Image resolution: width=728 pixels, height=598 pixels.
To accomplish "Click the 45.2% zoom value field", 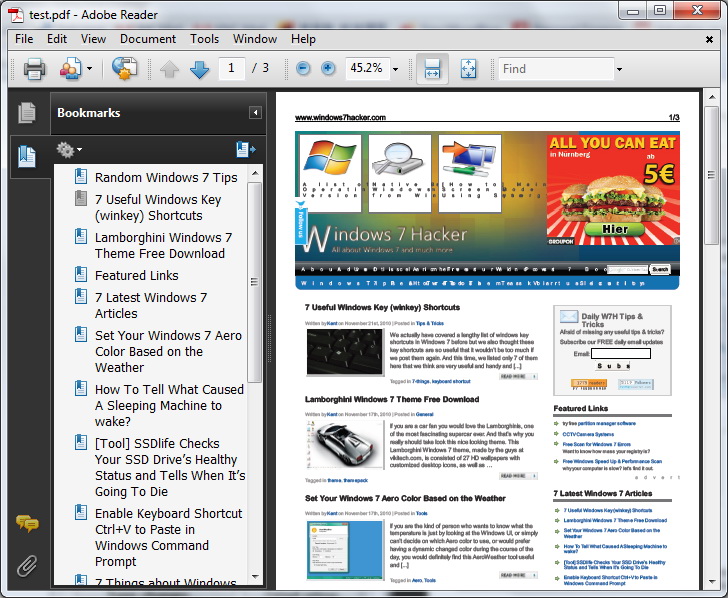I will click(x=367, y=68).
